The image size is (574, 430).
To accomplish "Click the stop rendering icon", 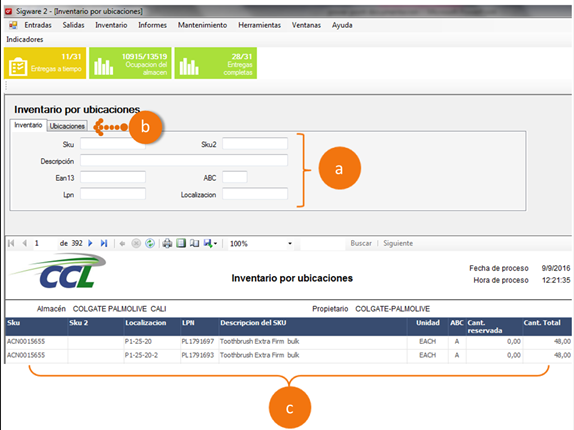I will (x=136, y=243).
